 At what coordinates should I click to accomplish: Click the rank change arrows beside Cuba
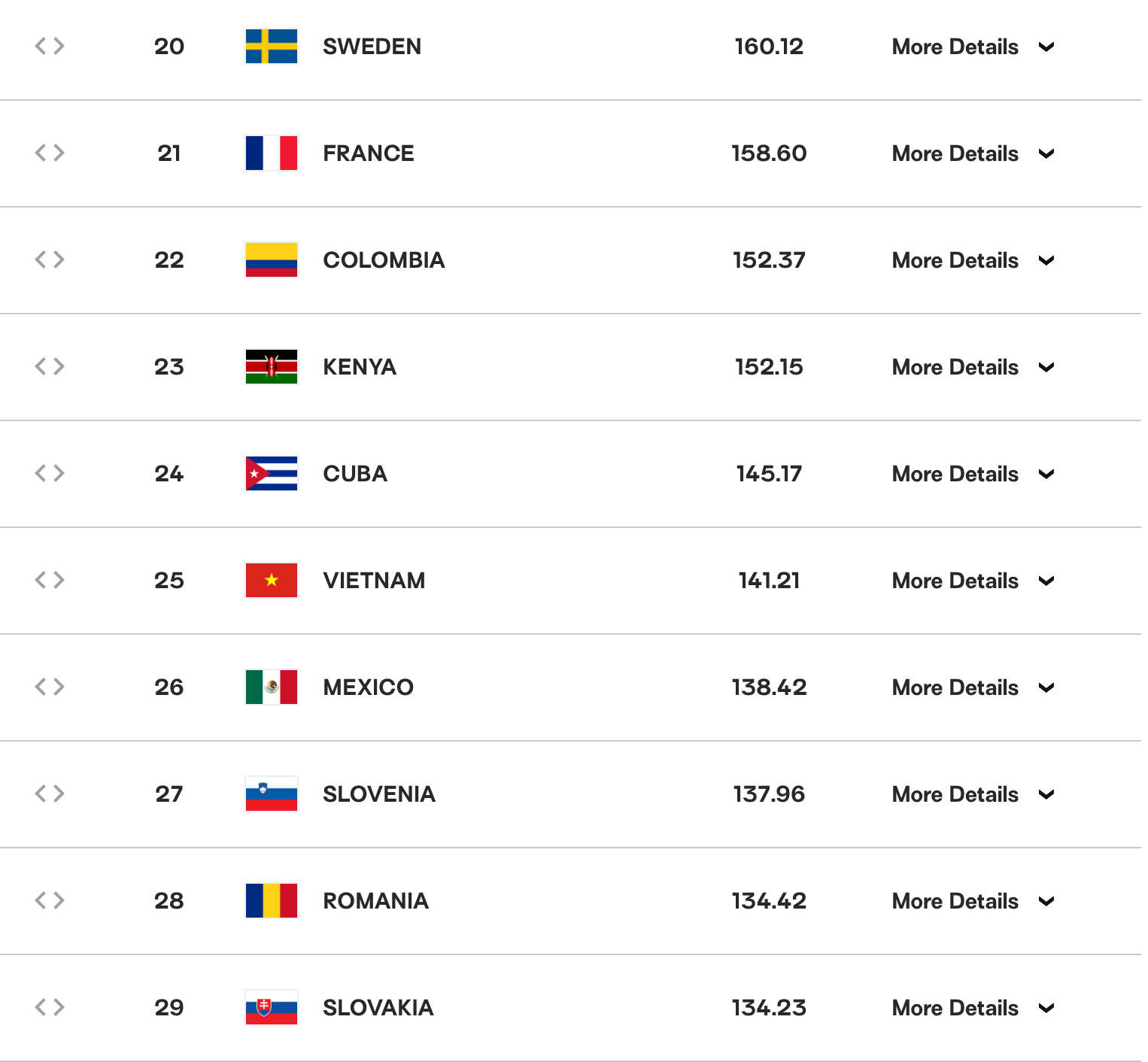[50, 473]
